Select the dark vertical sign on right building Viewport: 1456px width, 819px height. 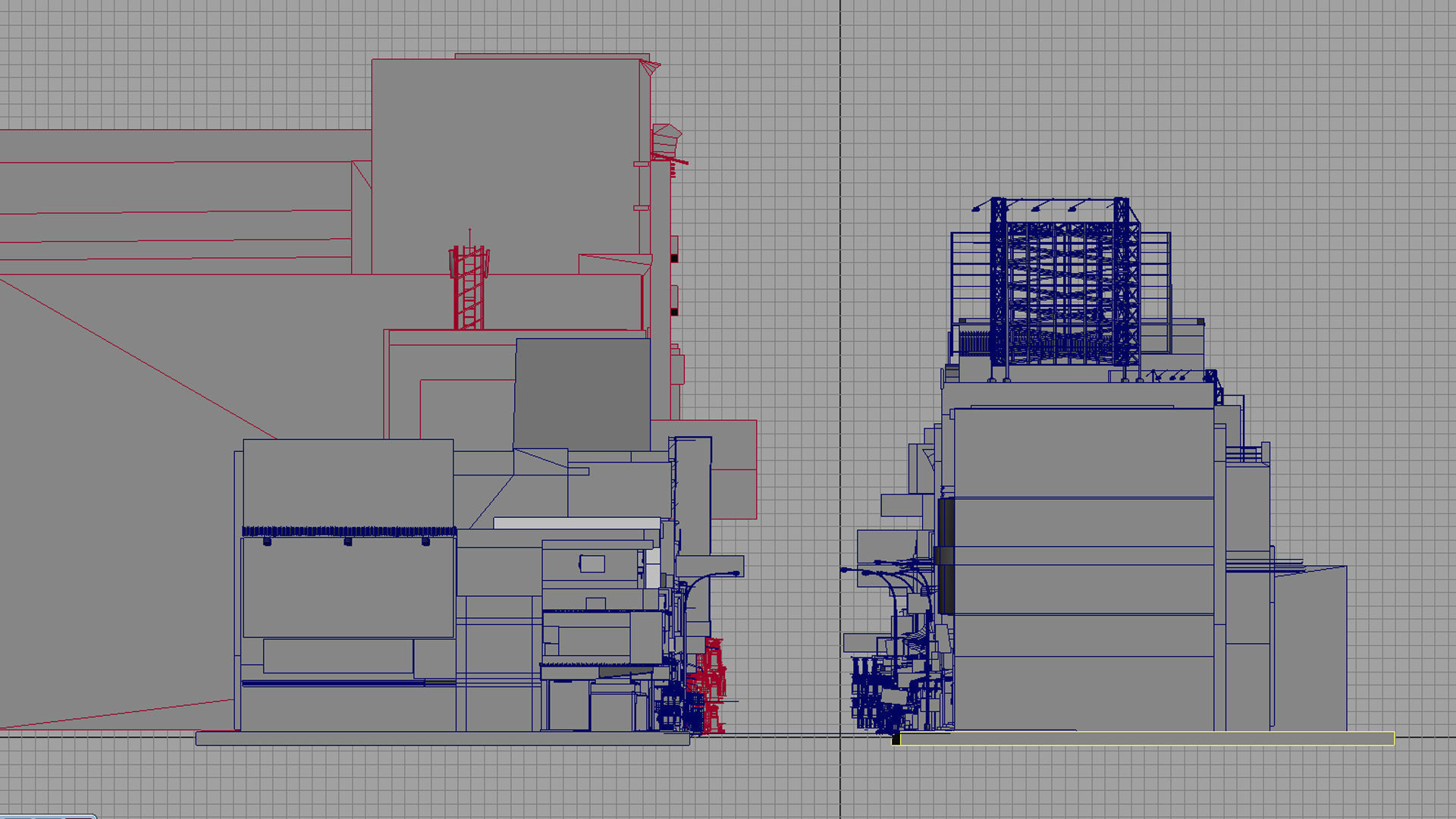click(946, 557)
